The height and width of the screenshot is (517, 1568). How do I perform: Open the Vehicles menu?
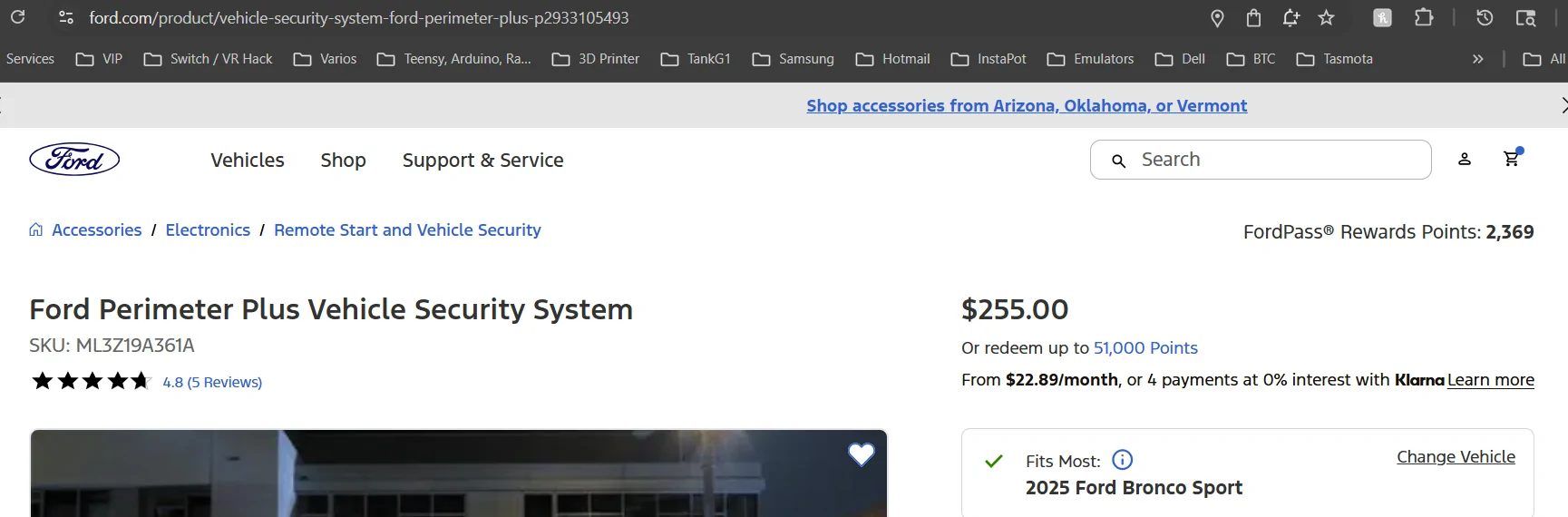click(x=248, y=161)
